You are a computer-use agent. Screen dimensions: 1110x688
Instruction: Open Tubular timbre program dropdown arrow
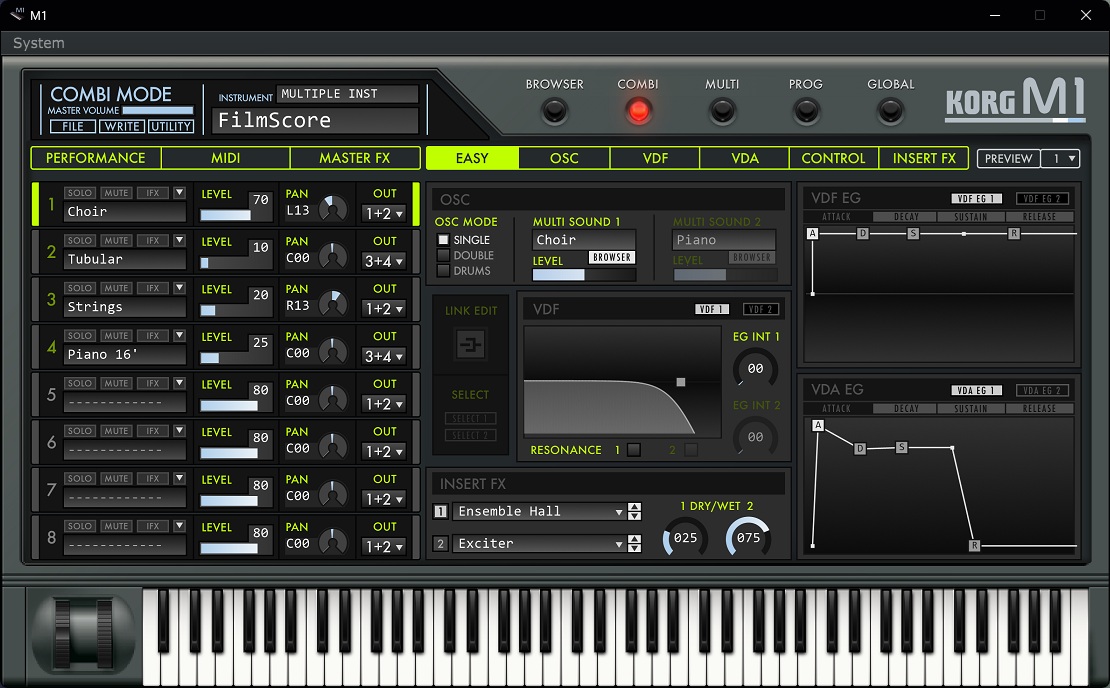tap(179, 240)
